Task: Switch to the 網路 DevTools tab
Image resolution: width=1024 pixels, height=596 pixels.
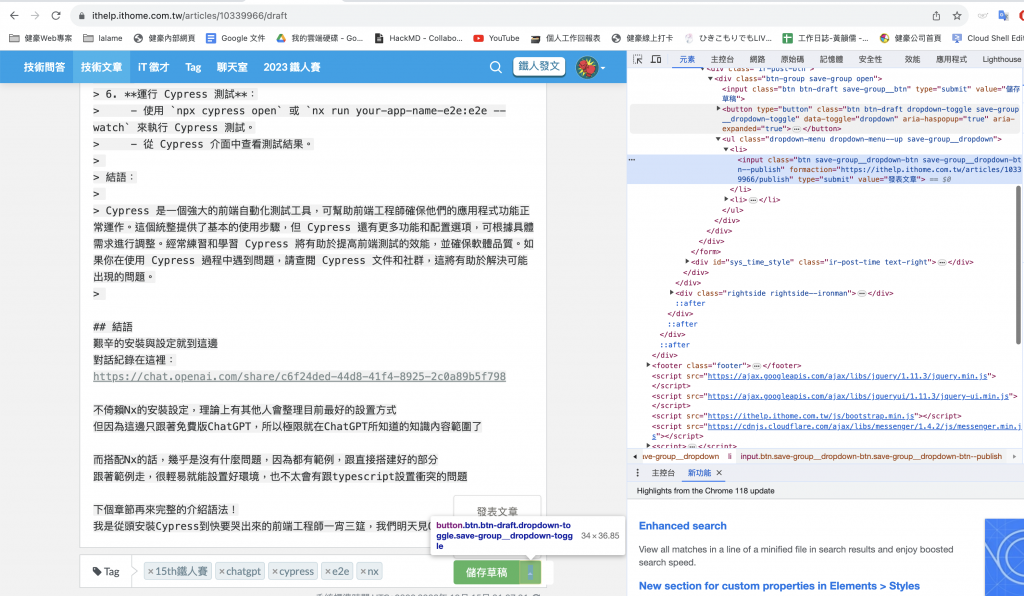Action: tap(758, 59)
